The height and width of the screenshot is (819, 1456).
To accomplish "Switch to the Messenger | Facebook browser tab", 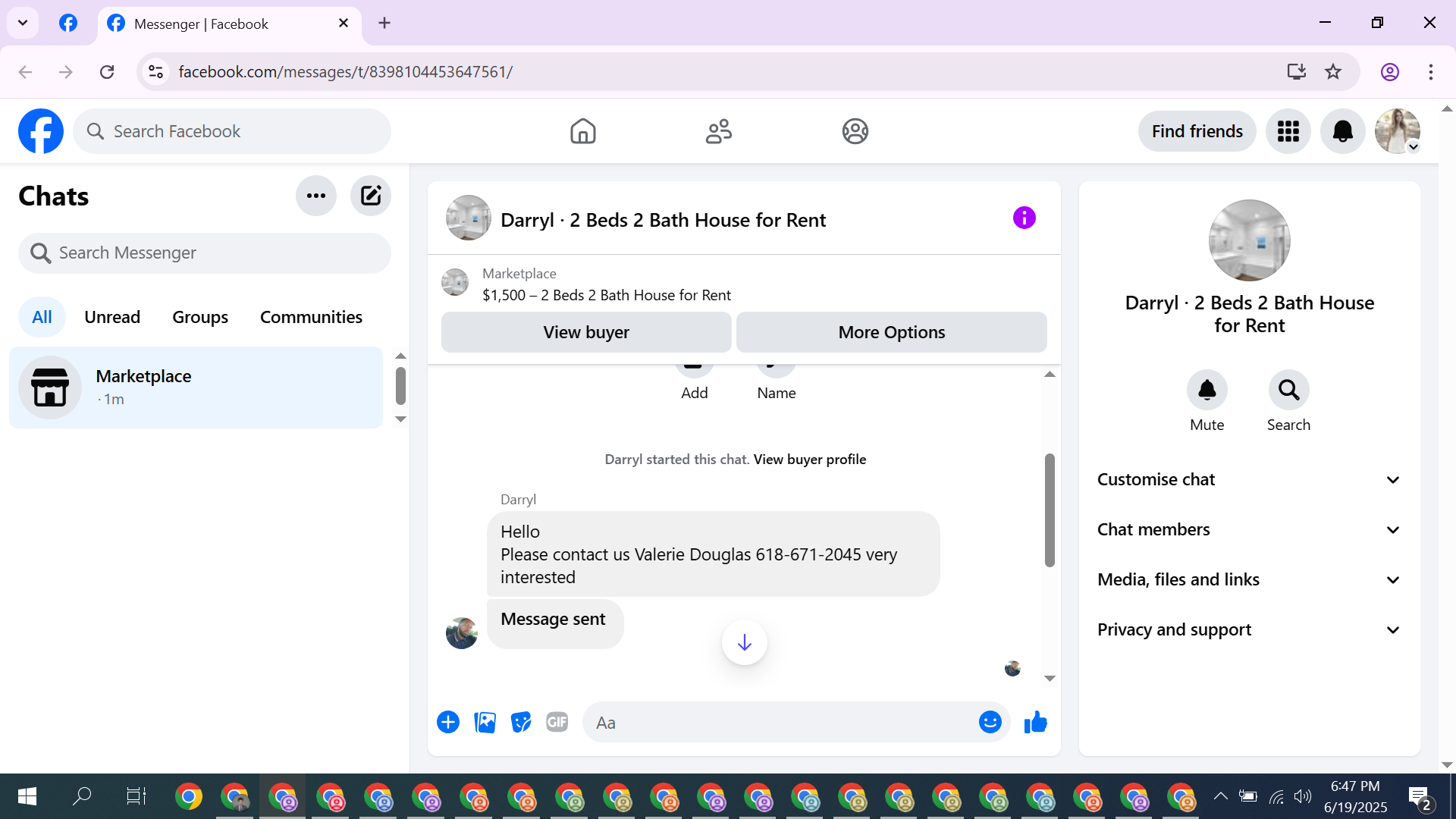I will coord(230,24).
